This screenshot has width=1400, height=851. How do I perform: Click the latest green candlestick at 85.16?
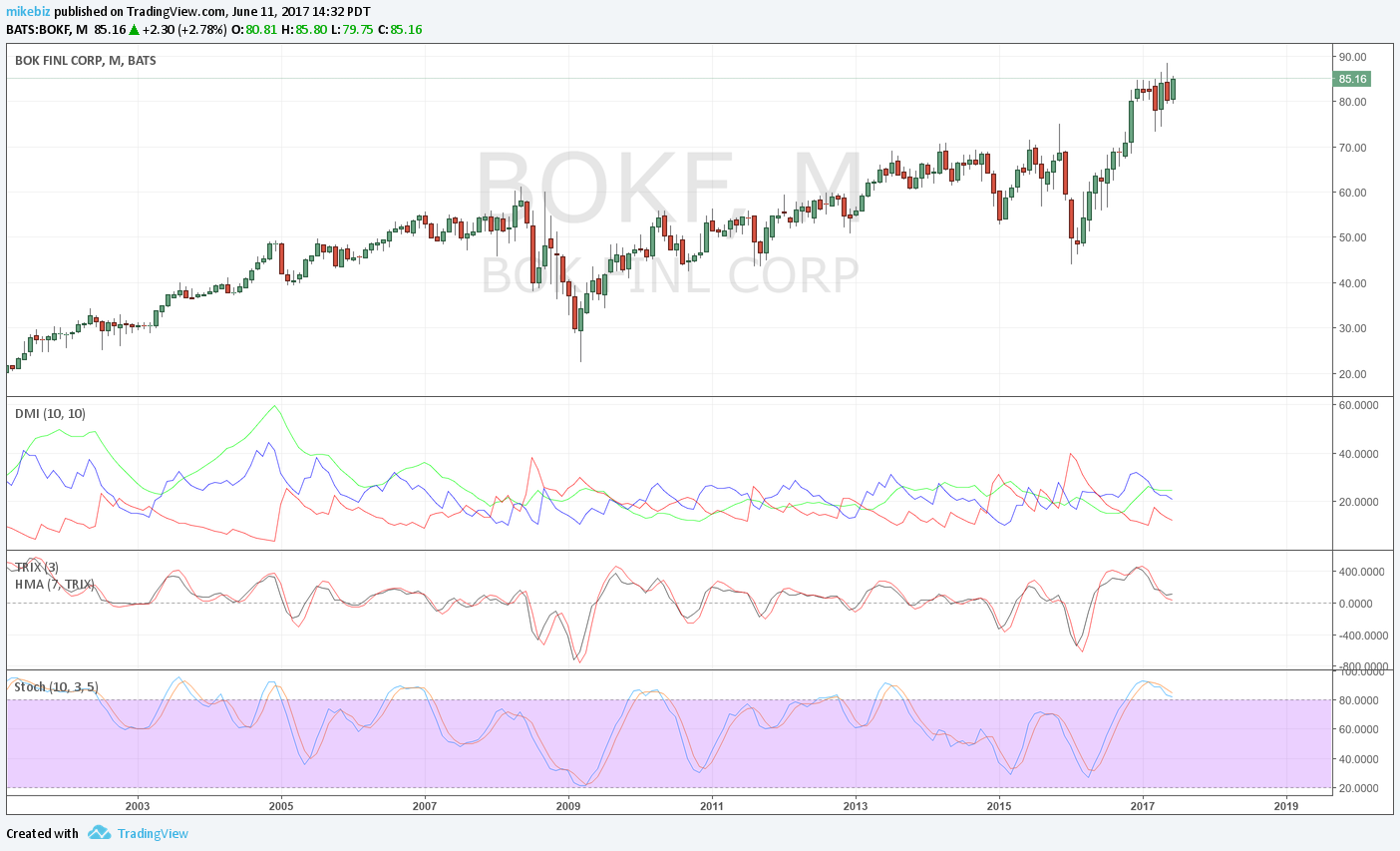(1174, 89)
